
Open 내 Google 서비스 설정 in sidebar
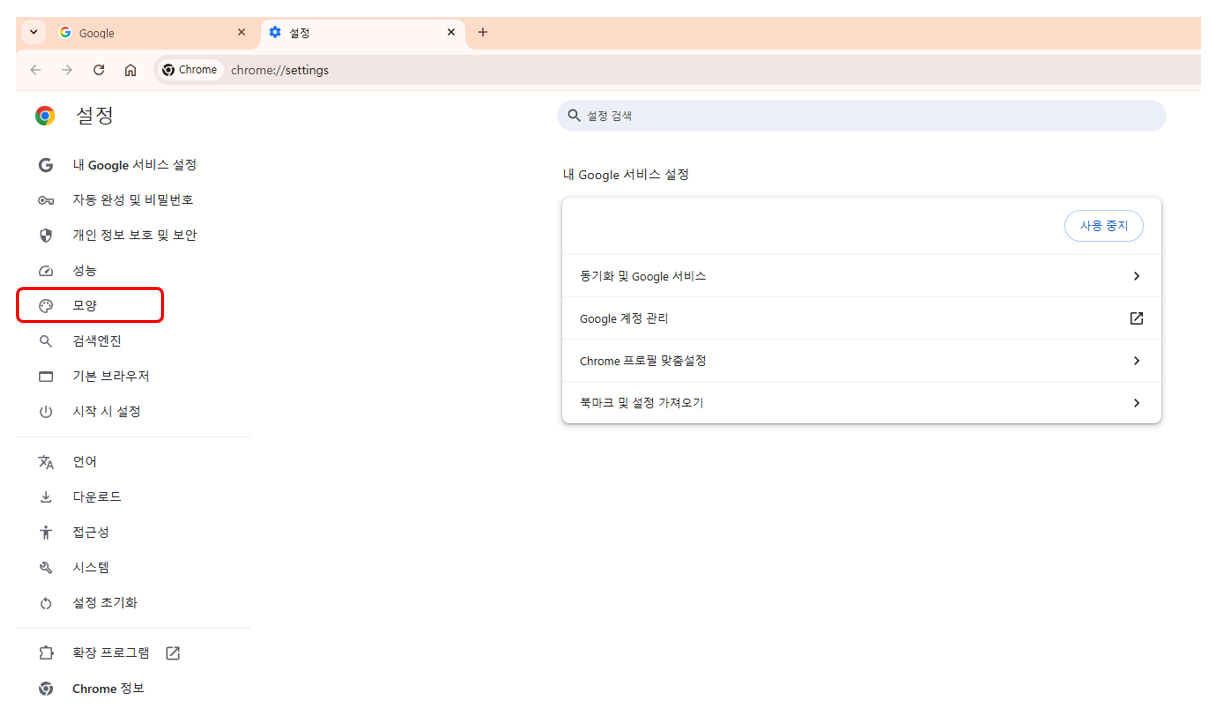tap(133, 165)
